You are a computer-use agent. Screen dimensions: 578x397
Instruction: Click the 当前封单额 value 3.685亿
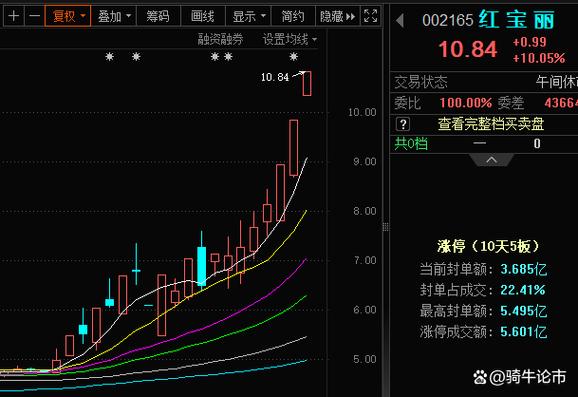[523, 269]
